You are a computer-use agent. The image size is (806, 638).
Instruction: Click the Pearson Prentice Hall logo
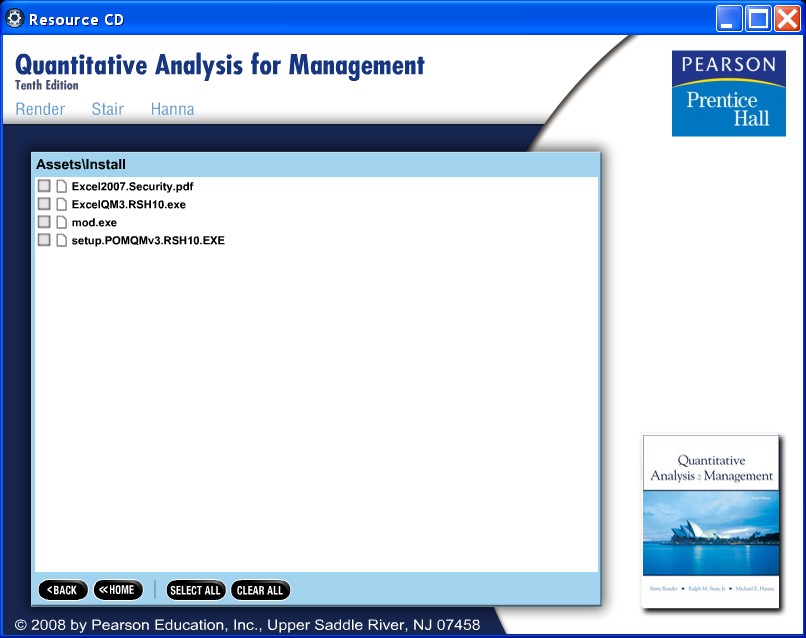(x=728, y=93)
